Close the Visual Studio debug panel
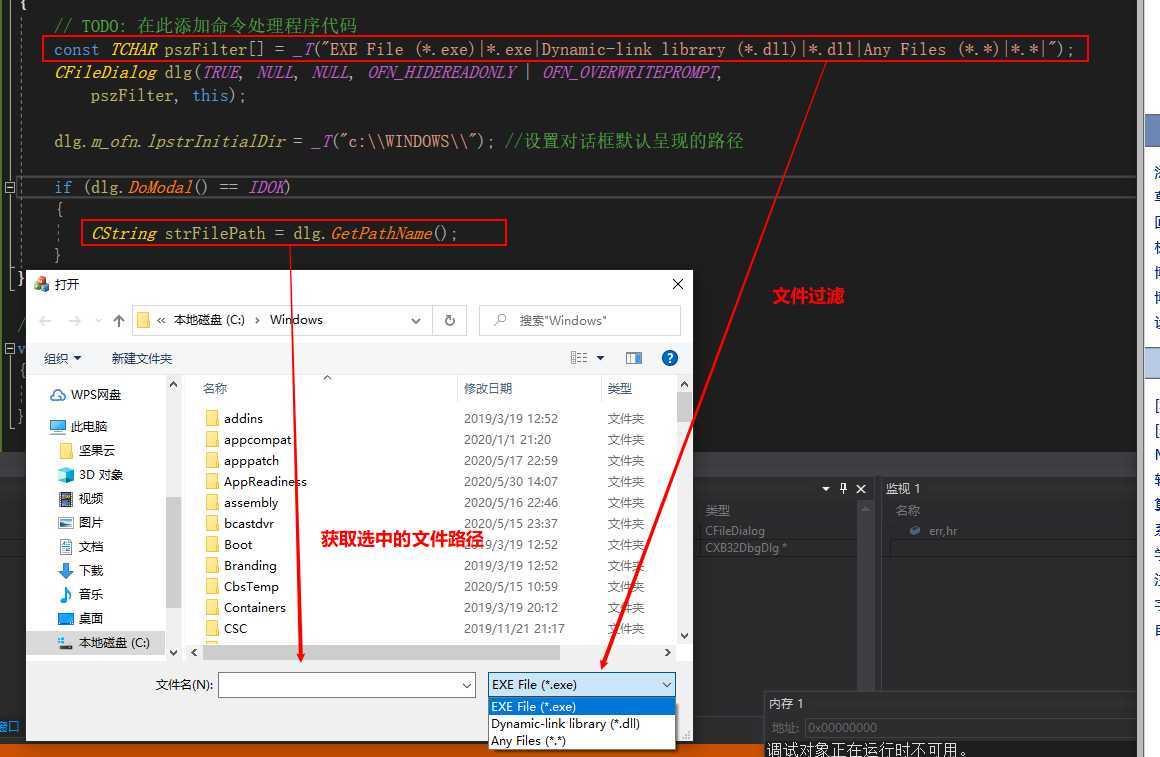The width and height of the screenshot is (1160, 757). click(x=861, y=488)
